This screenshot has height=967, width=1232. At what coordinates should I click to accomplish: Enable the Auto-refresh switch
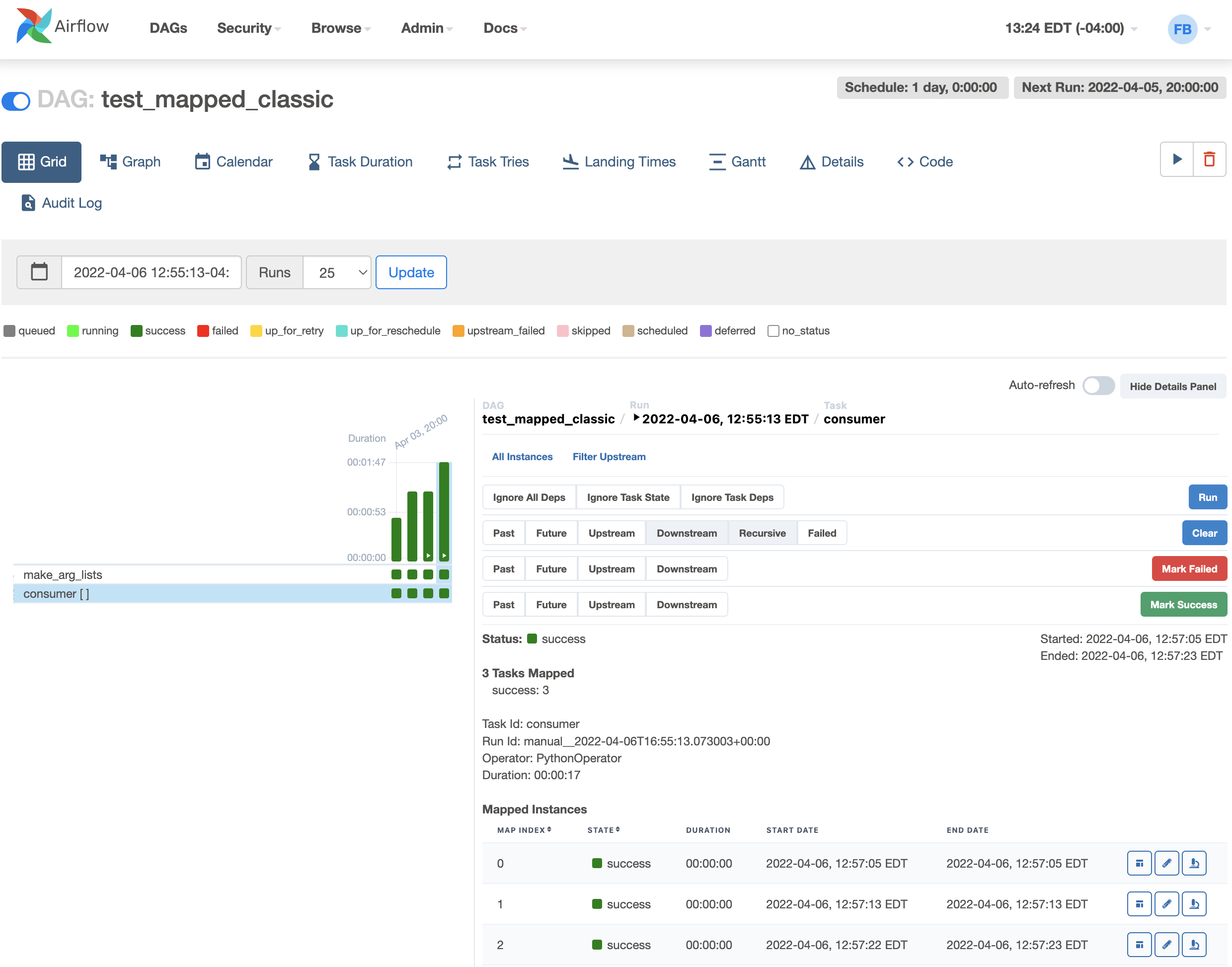click(1098, 386)
